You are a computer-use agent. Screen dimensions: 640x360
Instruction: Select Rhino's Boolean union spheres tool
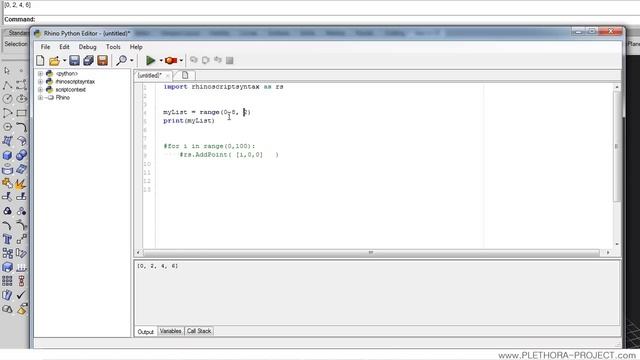click(21, 155)
